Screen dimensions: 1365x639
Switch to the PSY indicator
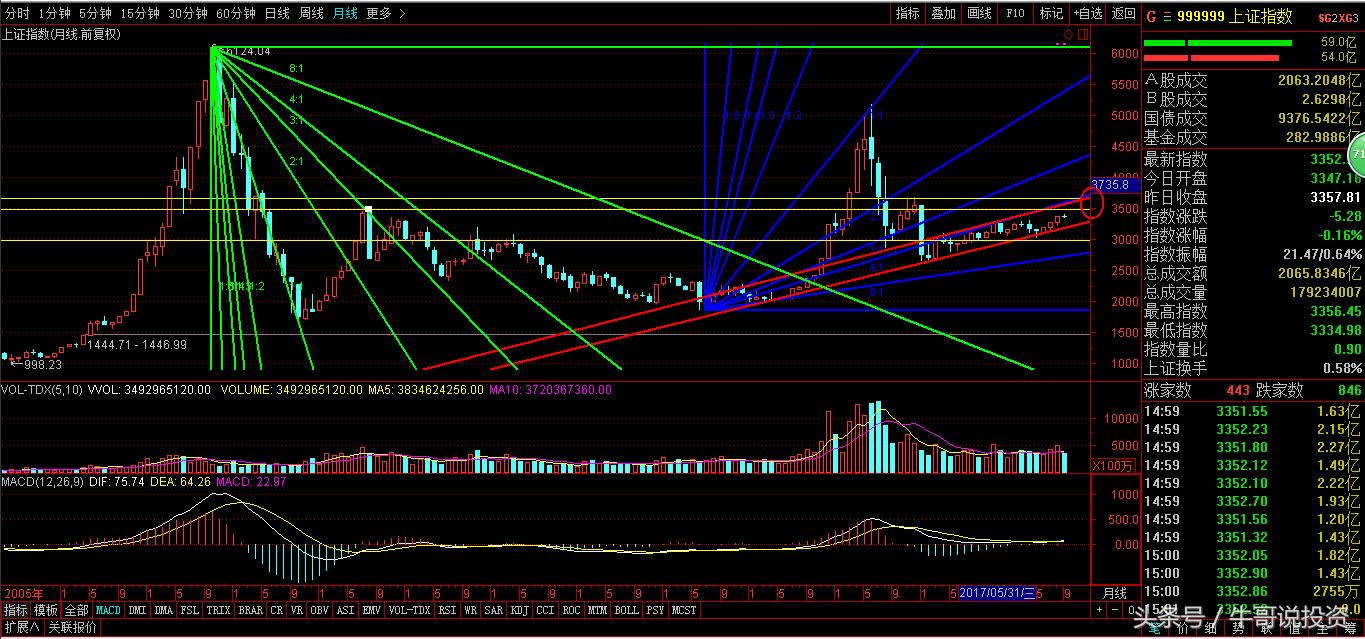coord(655,610)
